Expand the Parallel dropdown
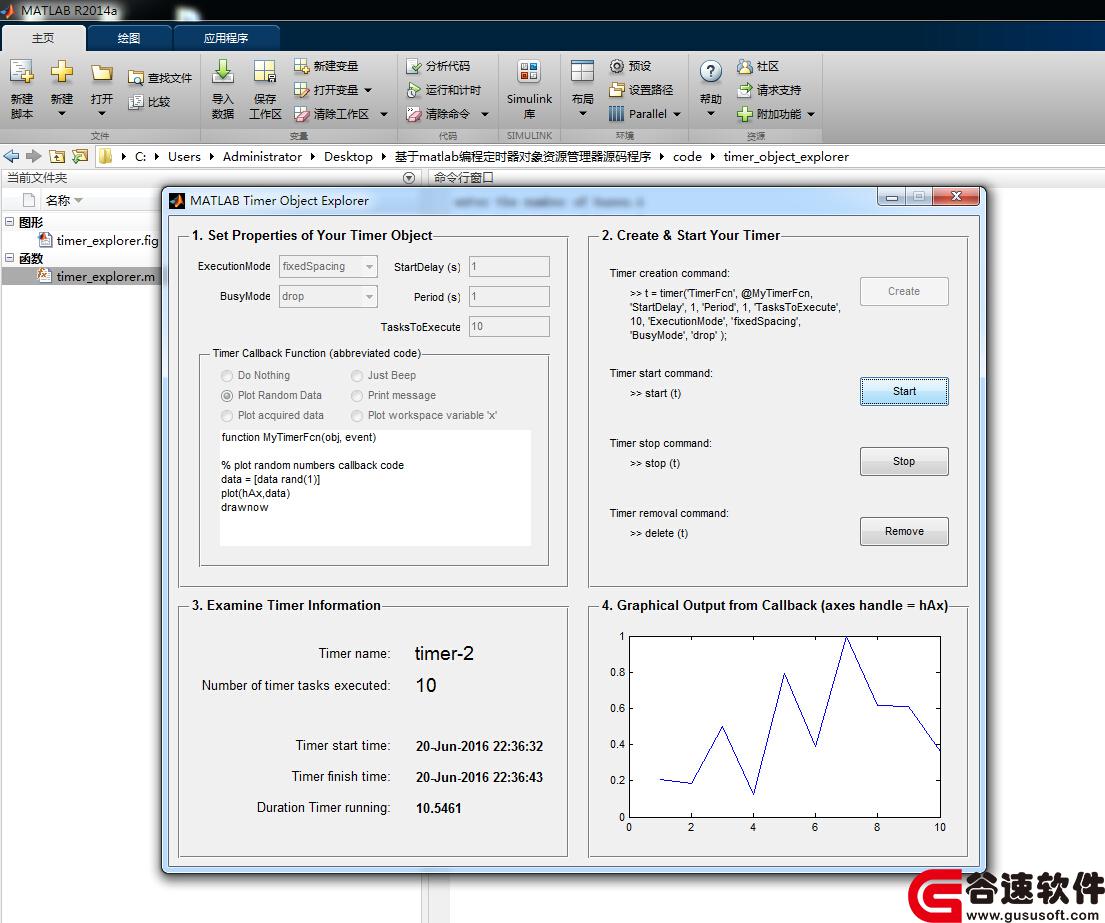 pyautogui.click(x=677, y=114)
